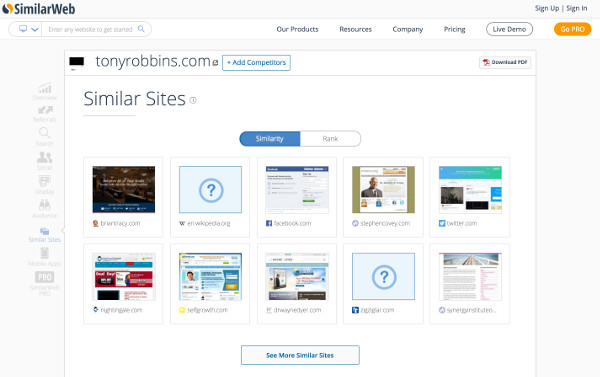Click the Go PRO button
600x377 pixels.
tap(572, 29)
